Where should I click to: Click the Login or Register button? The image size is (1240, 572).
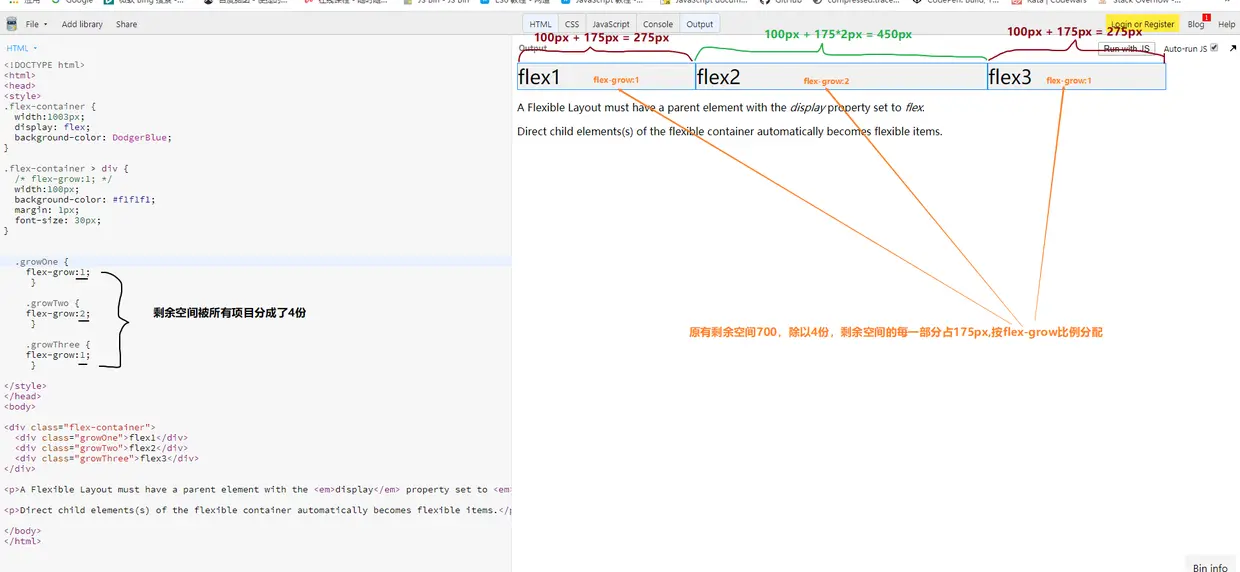tap(1142, 24)
